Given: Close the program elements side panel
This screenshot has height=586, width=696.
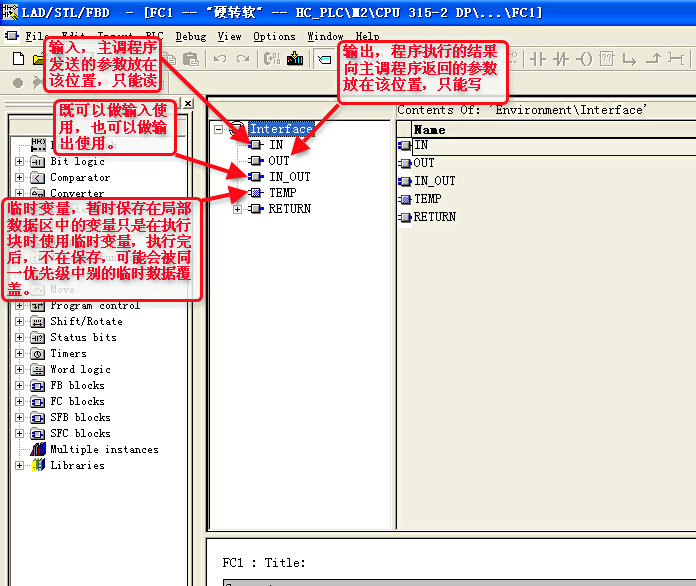Looking at the screenshot, I should click(188, 103).
